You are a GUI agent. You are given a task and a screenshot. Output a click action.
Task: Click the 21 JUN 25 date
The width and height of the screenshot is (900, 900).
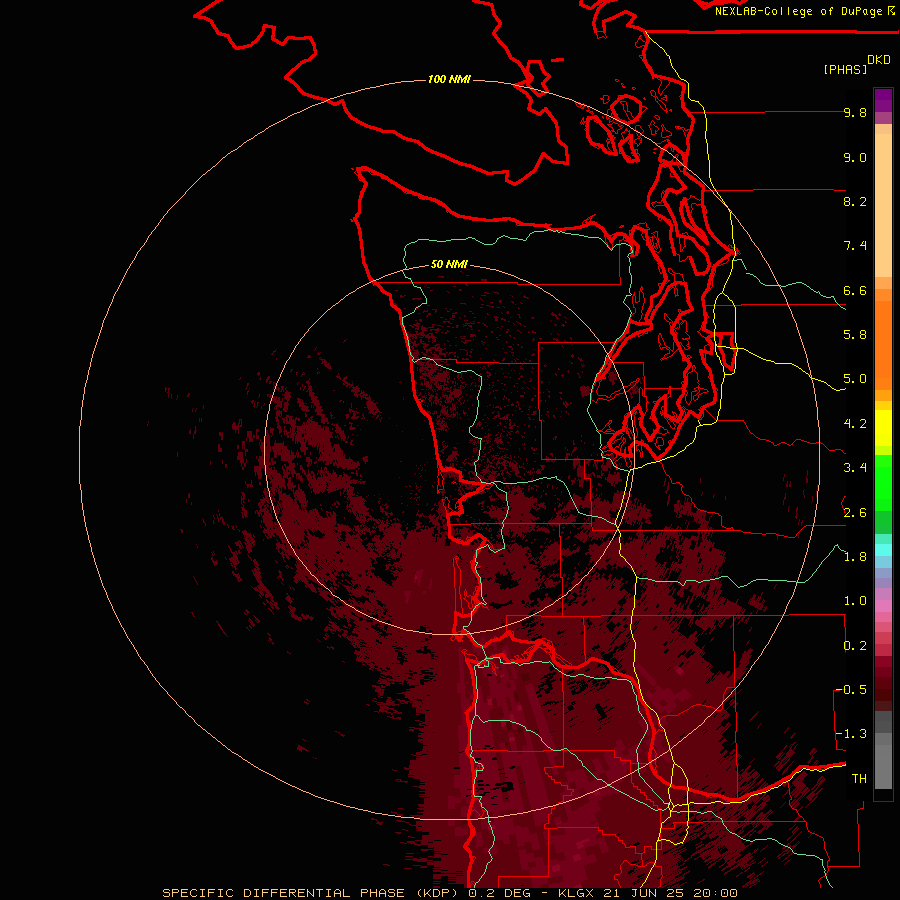pos(643,893)
